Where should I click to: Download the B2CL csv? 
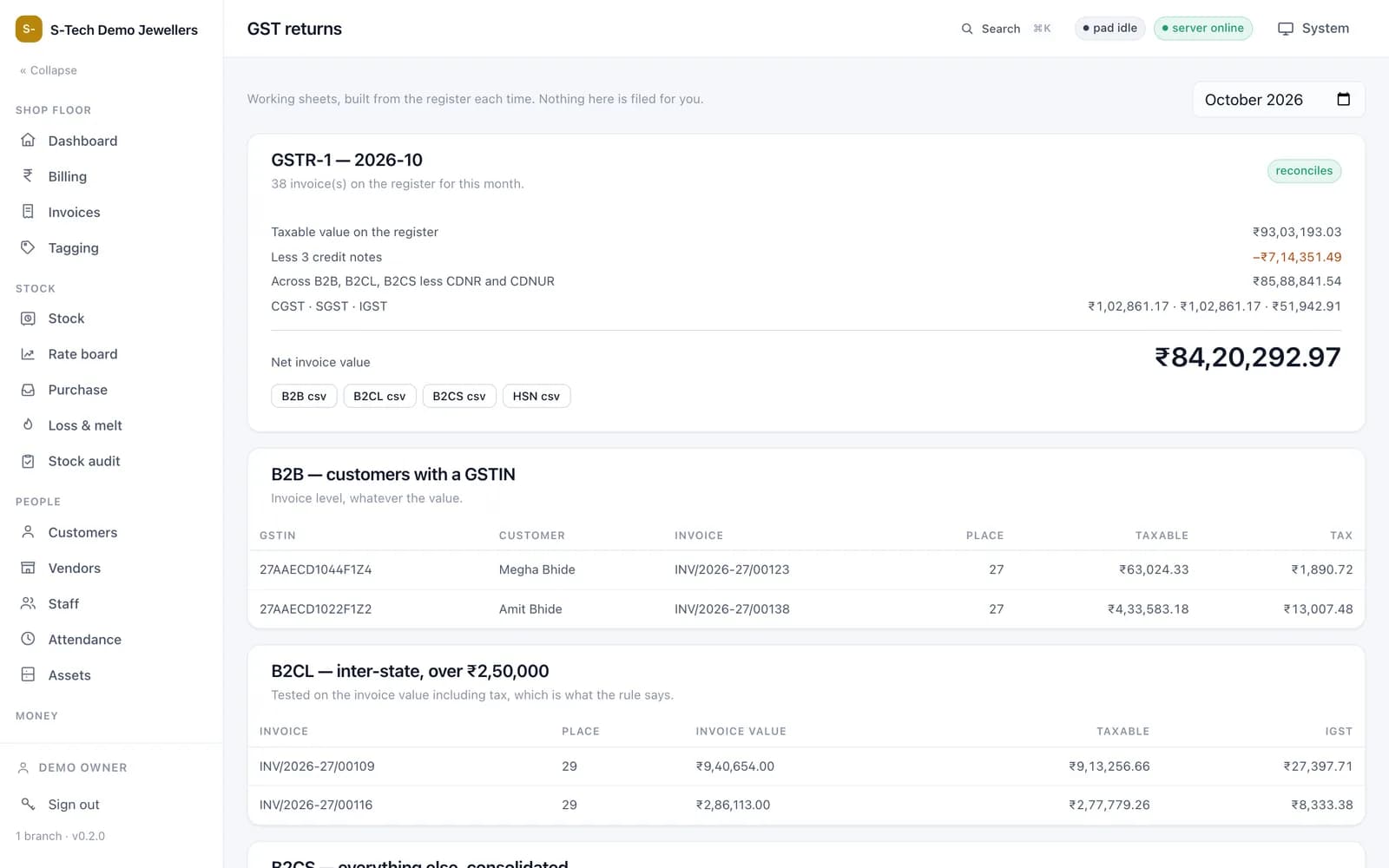(379, 396)
